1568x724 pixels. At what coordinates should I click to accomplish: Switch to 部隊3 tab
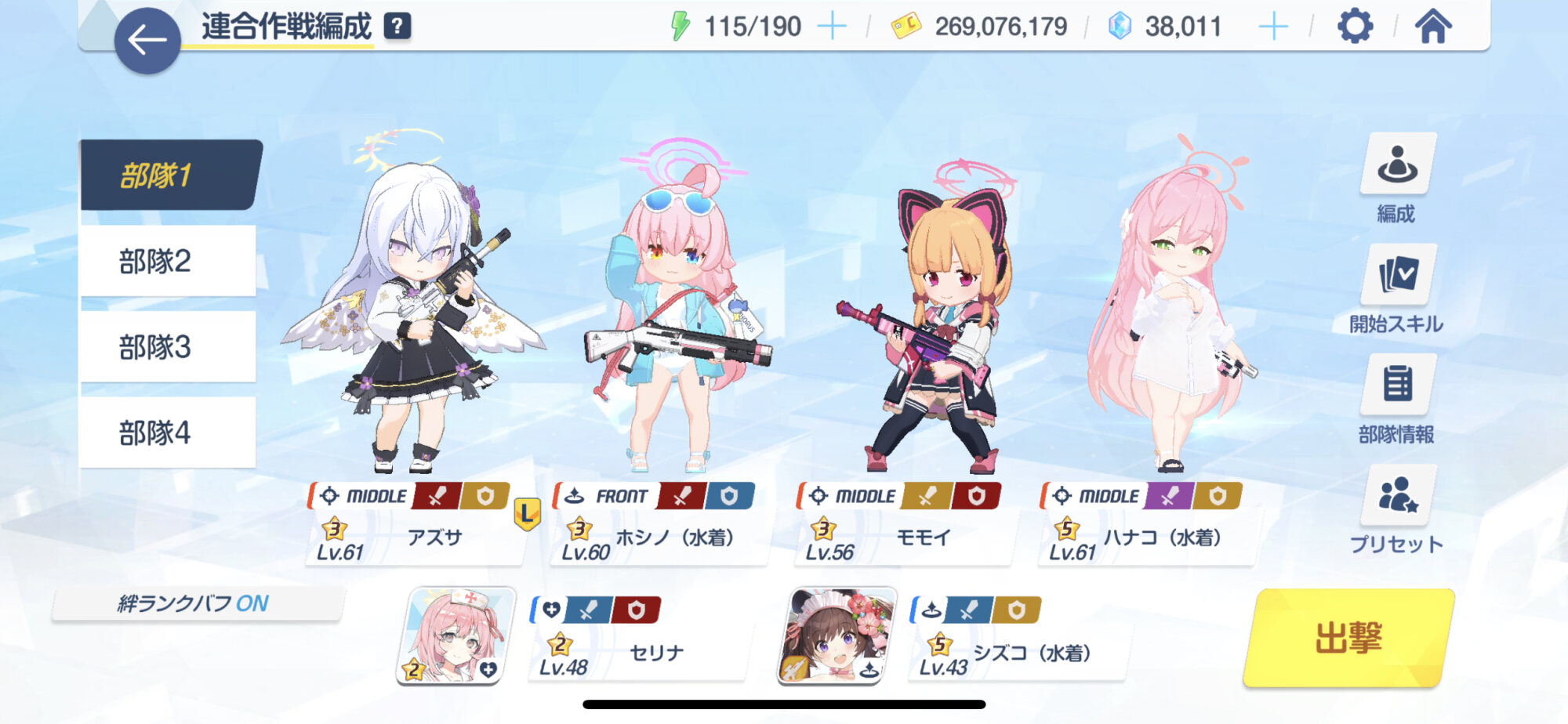pos(168,347)
